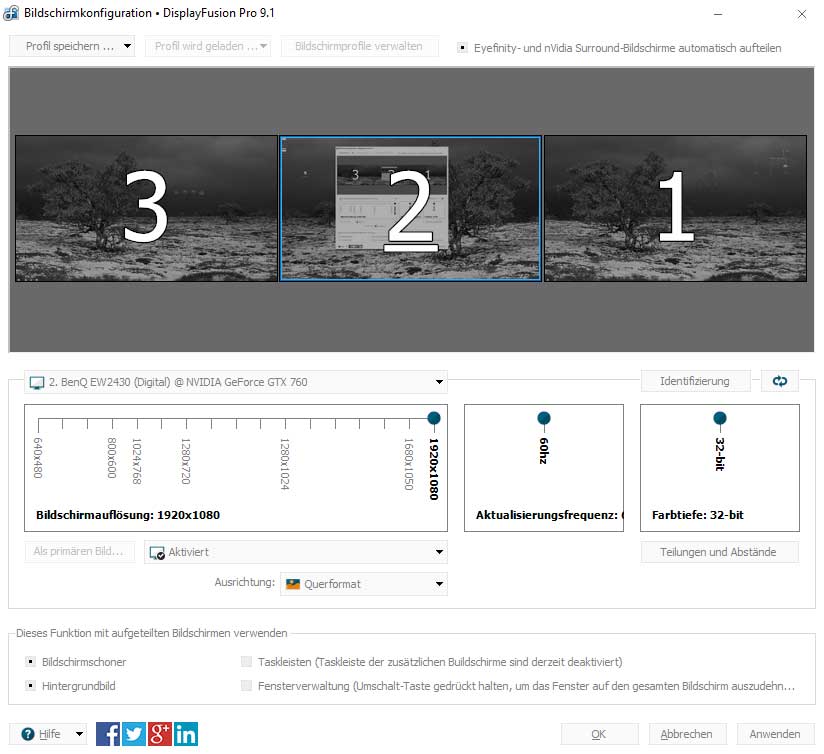Screen dimensions: 824x754
Task: Click the 60hz refresh rate slider handle
Action: click(x=544, y=418)
